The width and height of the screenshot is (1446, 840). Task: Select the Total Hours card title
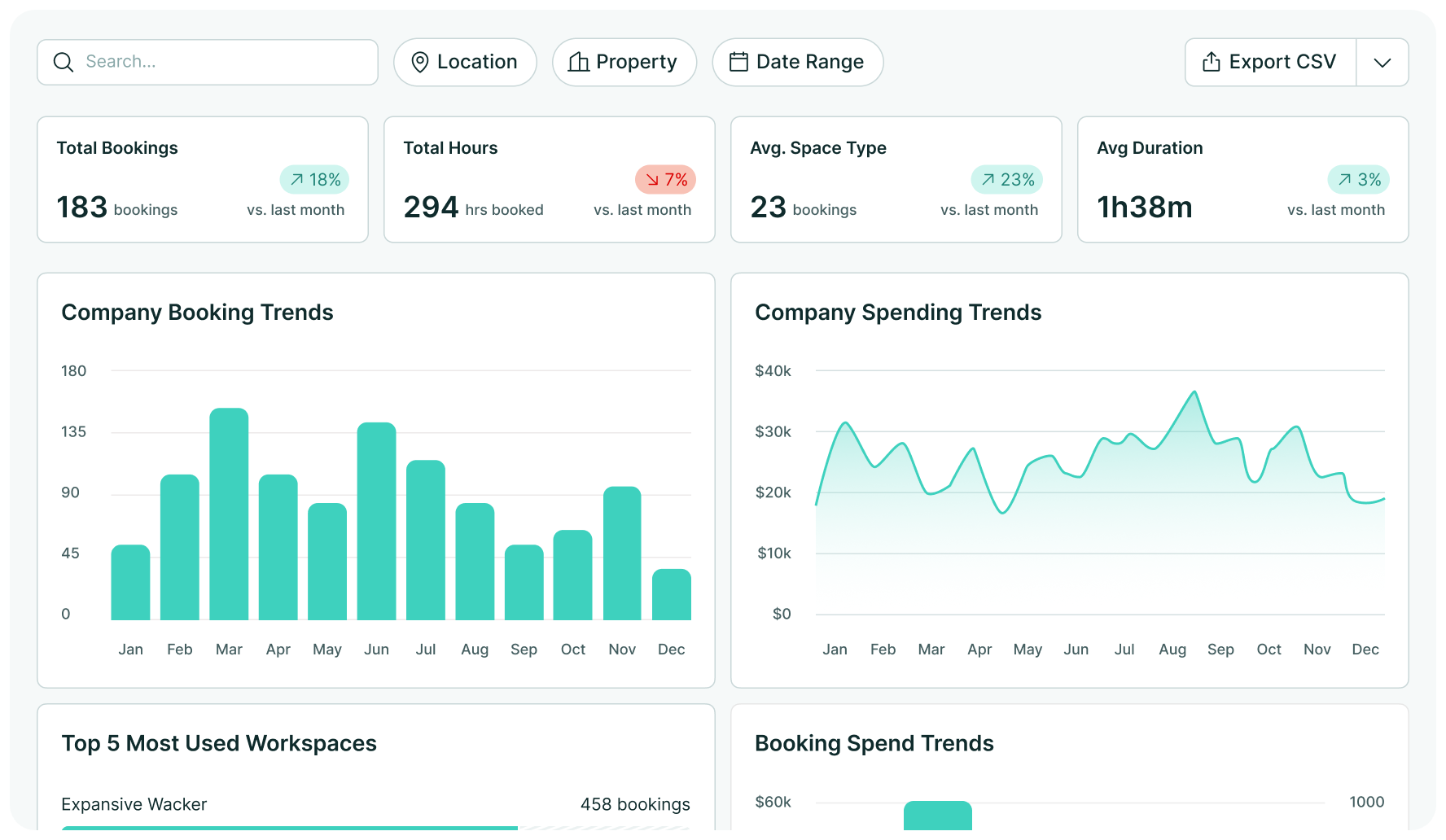click(450, 148)
